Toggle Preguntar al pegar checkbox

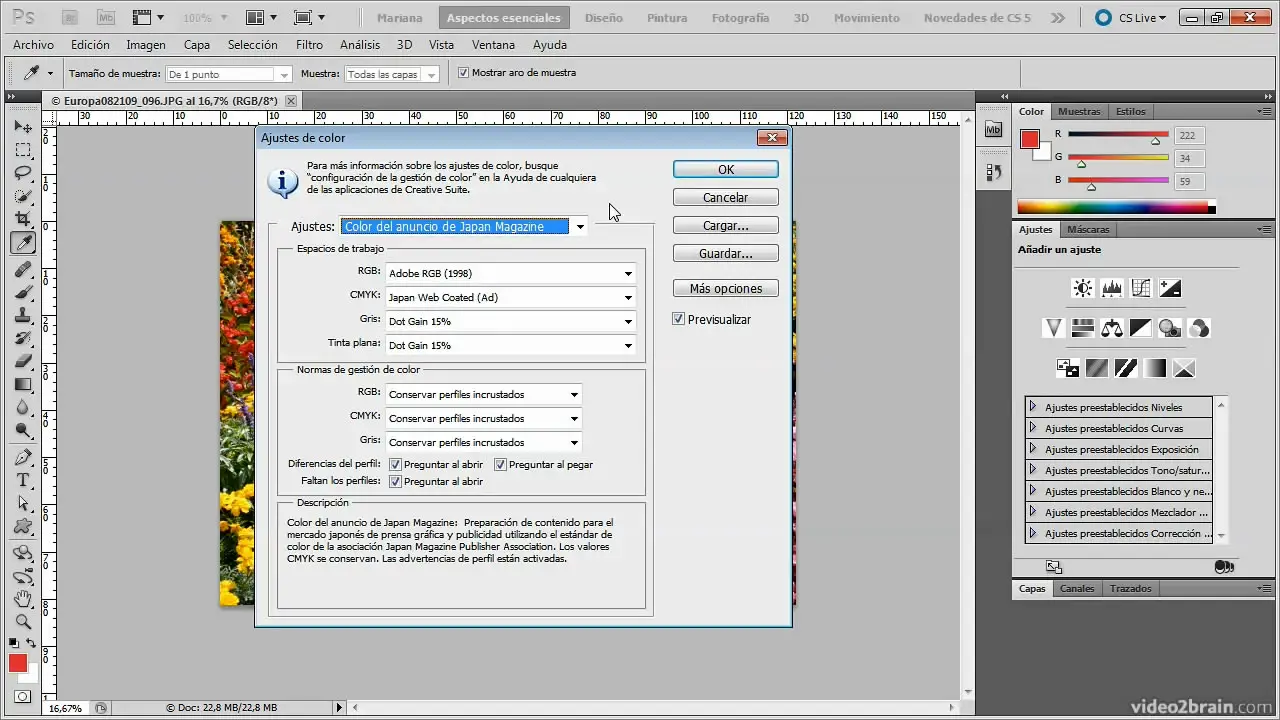point(501,465)
